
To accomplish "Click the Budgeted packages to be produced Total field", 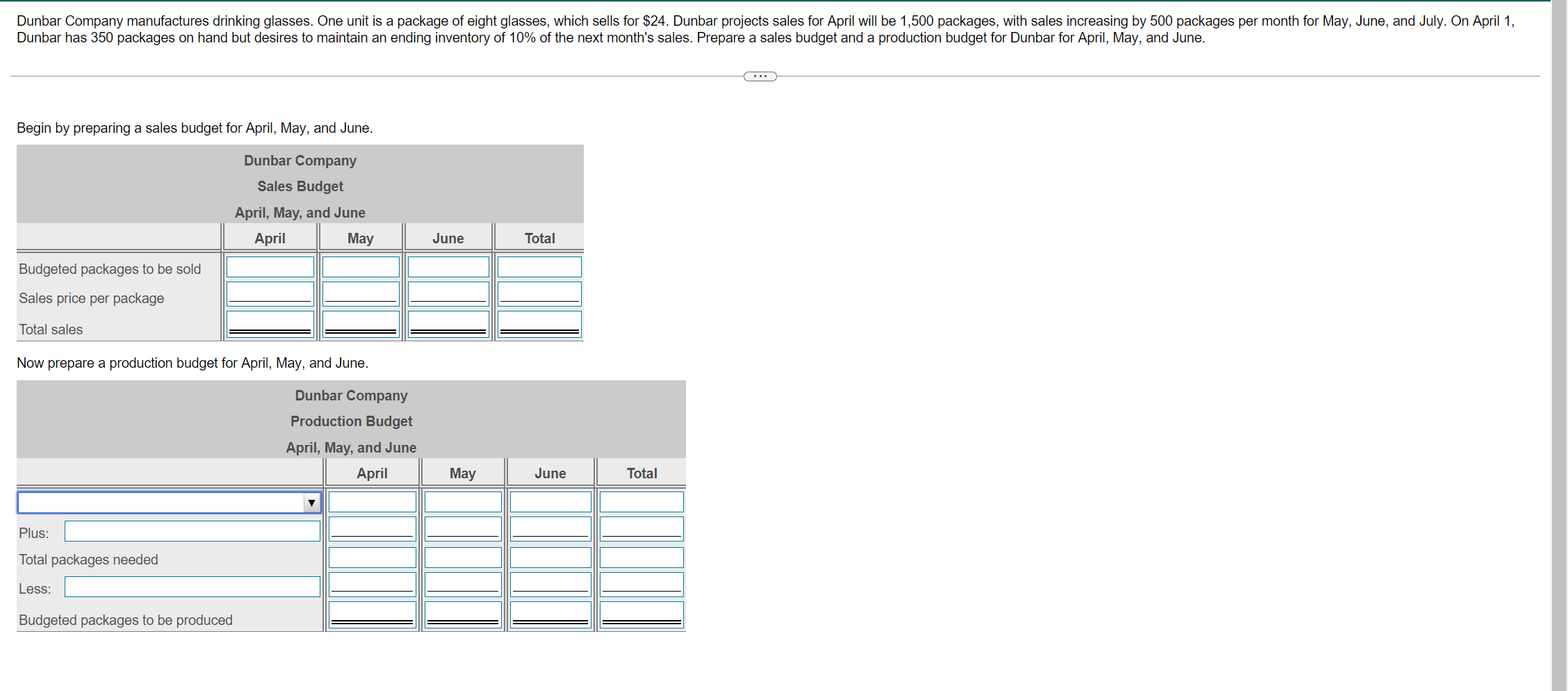I will pos(640,612).
